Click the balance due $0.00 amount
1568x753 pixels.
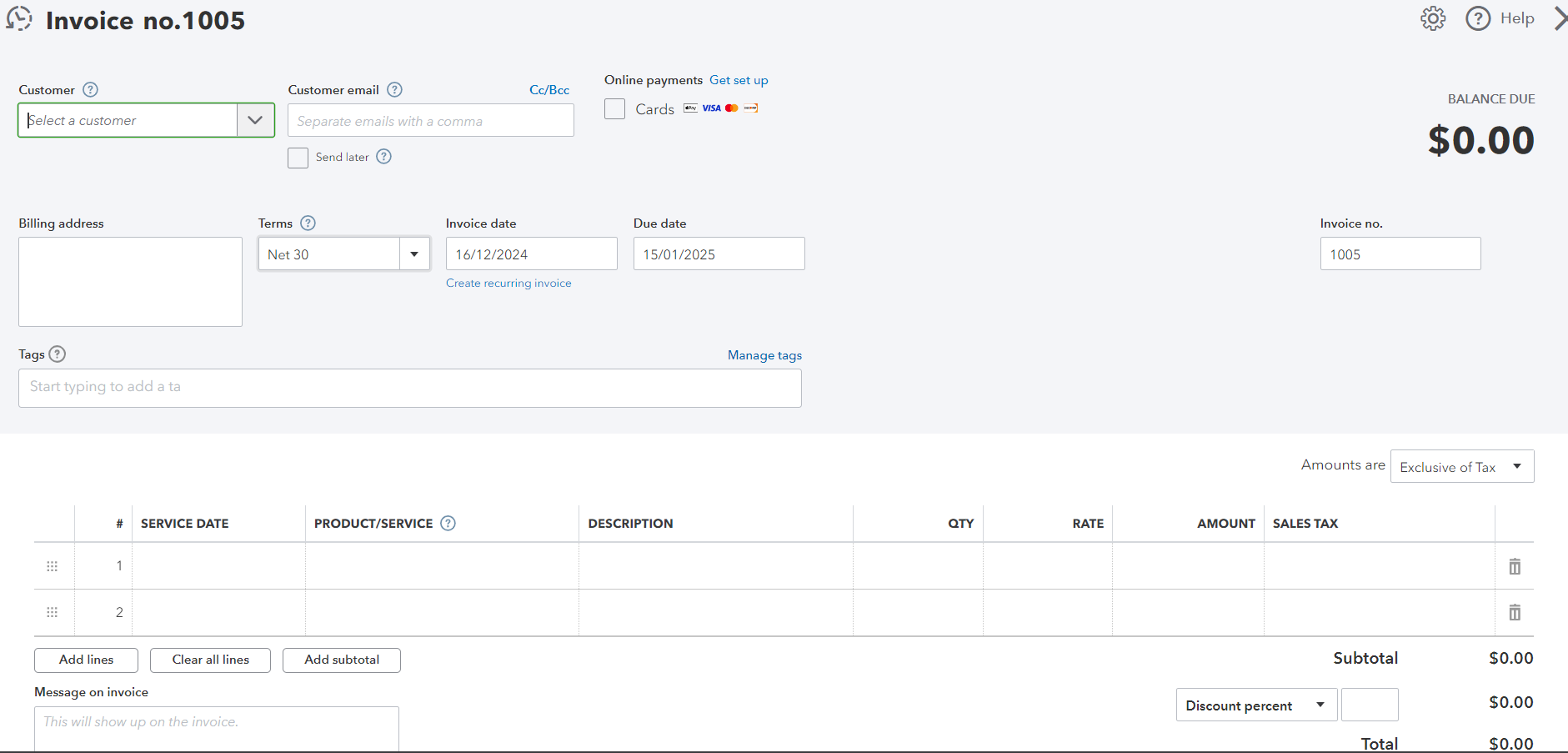(1481, 140)
